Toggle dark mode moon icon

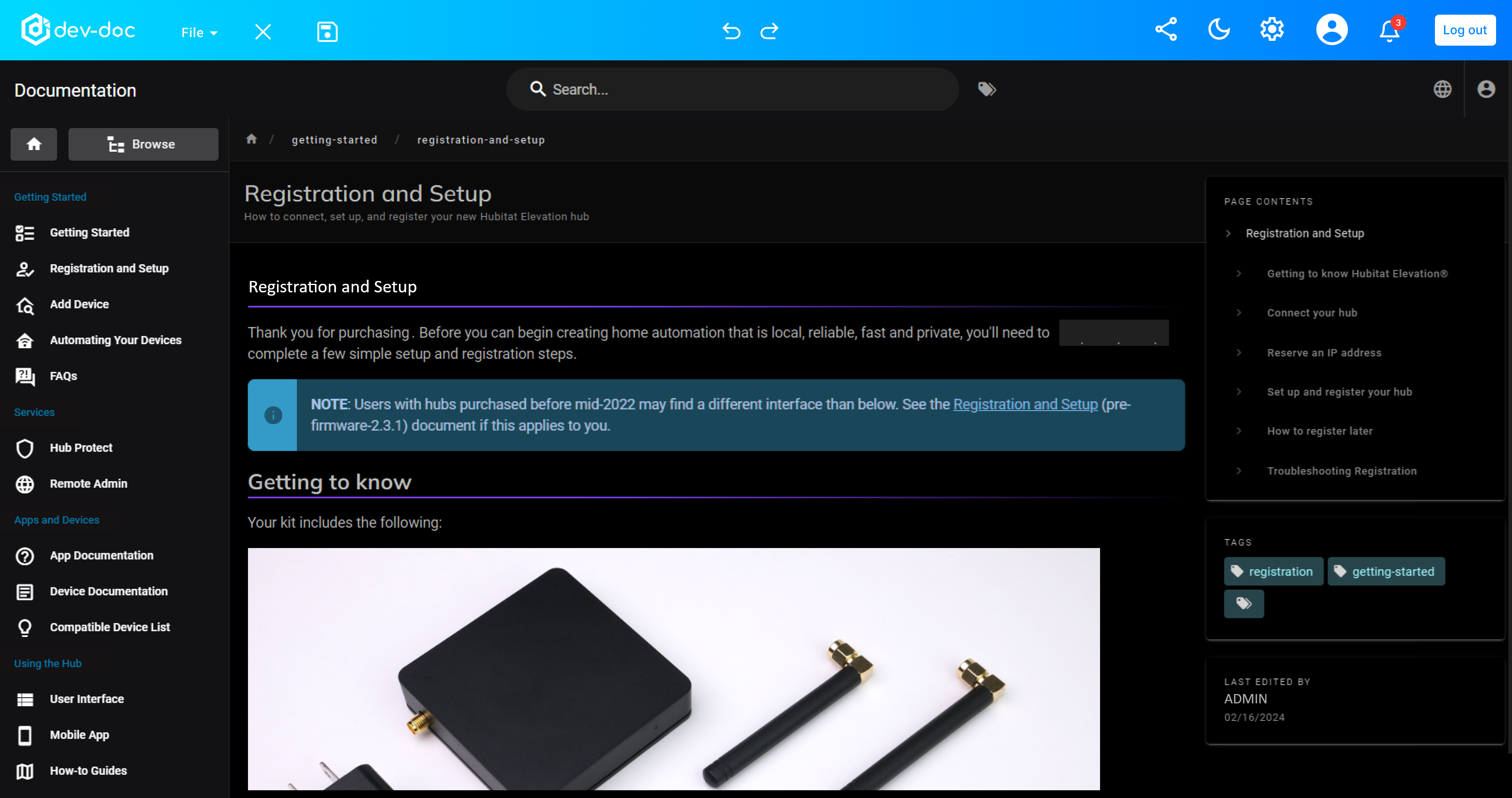click(x=1218, y=29)
